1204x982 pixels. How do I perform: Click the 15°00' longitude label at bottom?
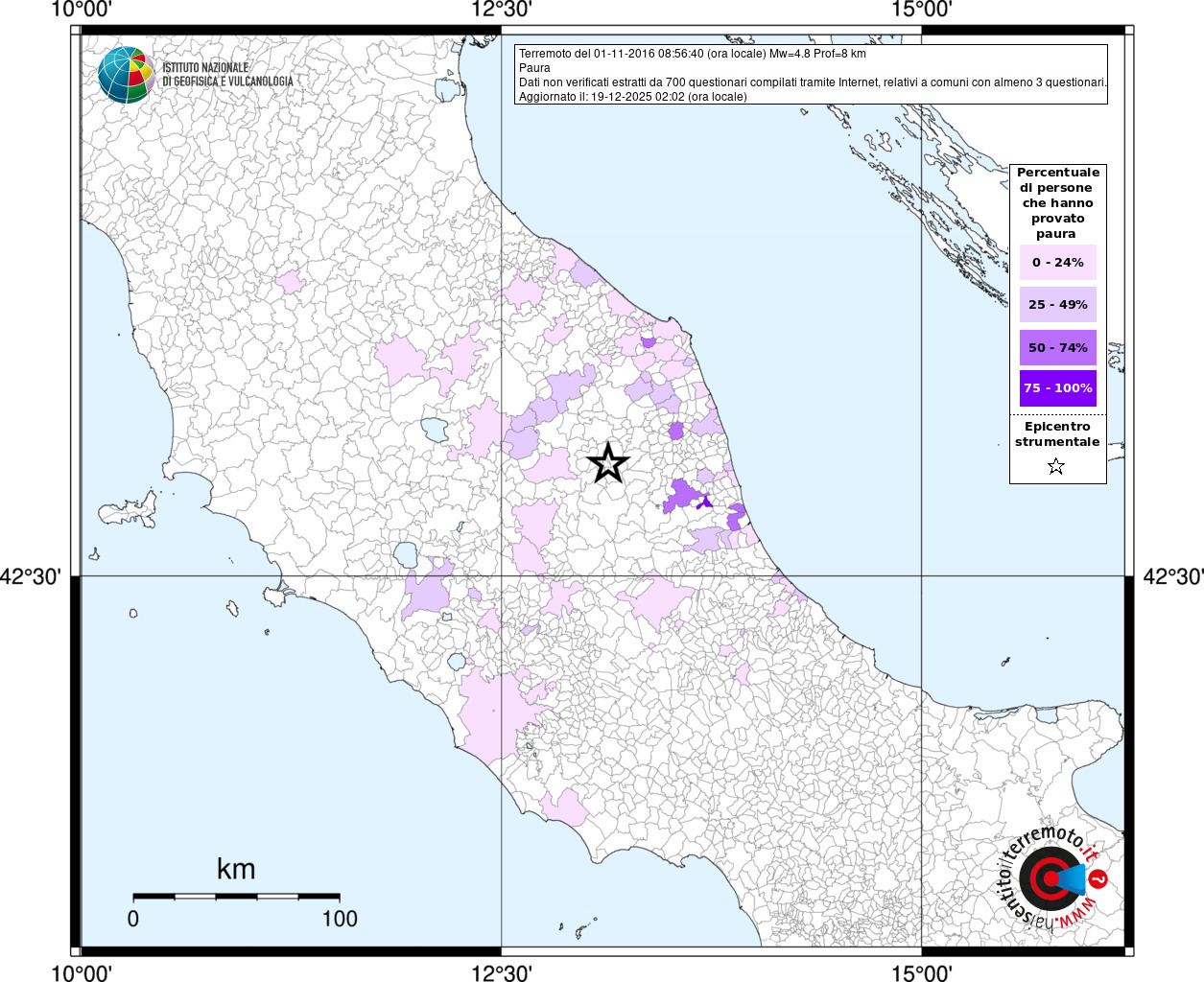pos(921,973)
